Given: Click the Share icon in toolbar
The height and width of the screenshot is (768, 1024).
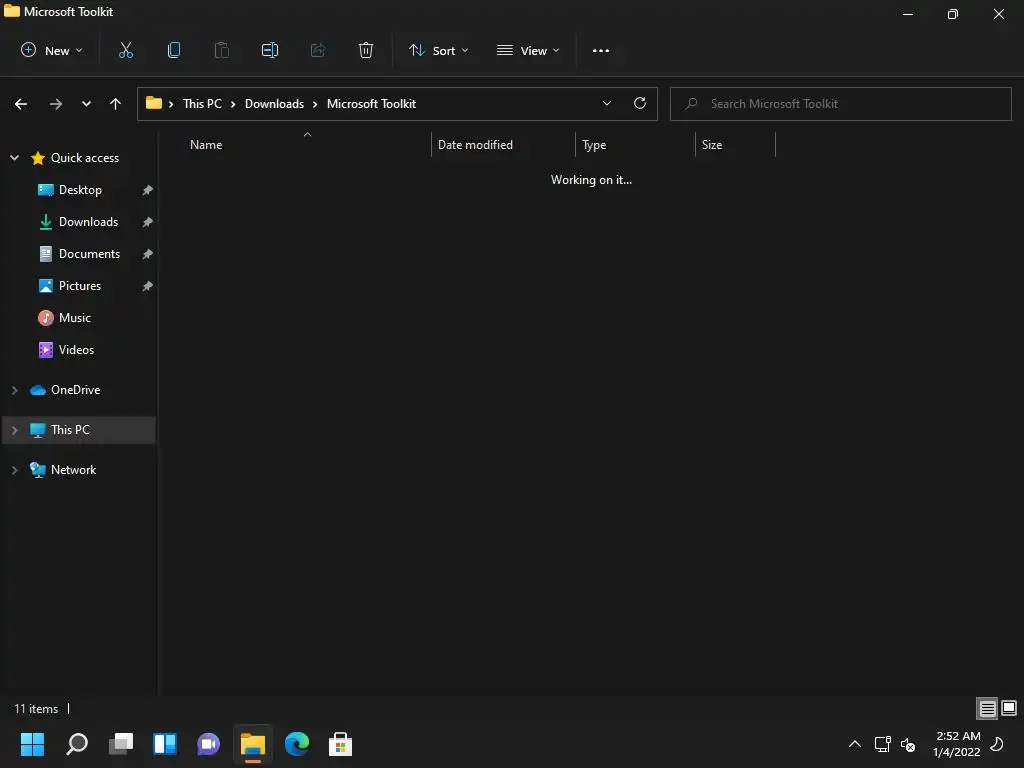Looking at the screenshot, I should [x=318, y=50].
